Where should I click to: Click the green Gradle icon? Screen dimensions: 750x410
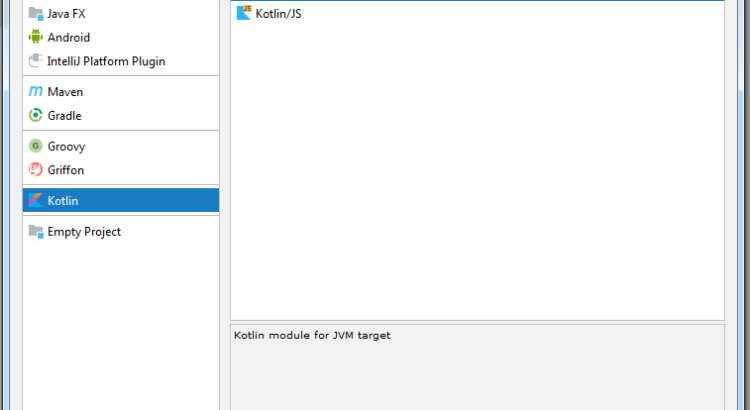pos(36,116)
